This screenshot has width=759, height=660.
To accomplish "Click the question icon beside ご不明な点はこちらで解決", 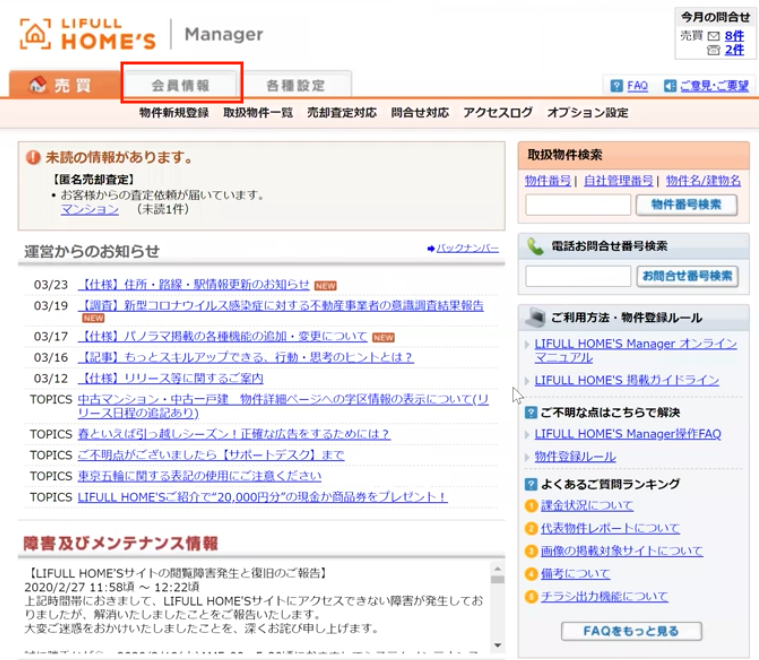I will (x=531, y=413).
